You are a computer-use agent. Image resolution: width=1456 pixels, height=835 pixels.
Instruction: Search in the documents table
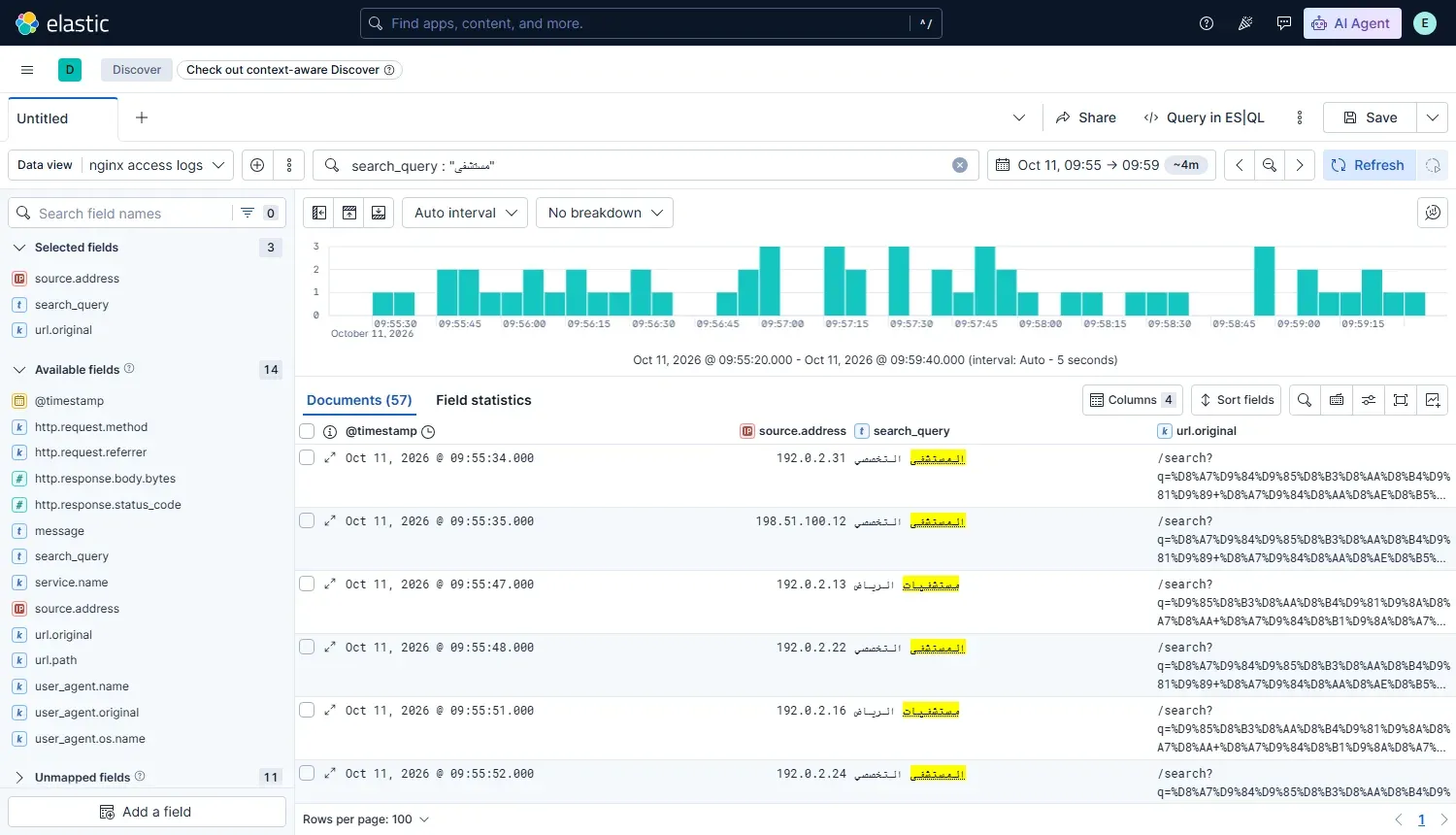1305,400
